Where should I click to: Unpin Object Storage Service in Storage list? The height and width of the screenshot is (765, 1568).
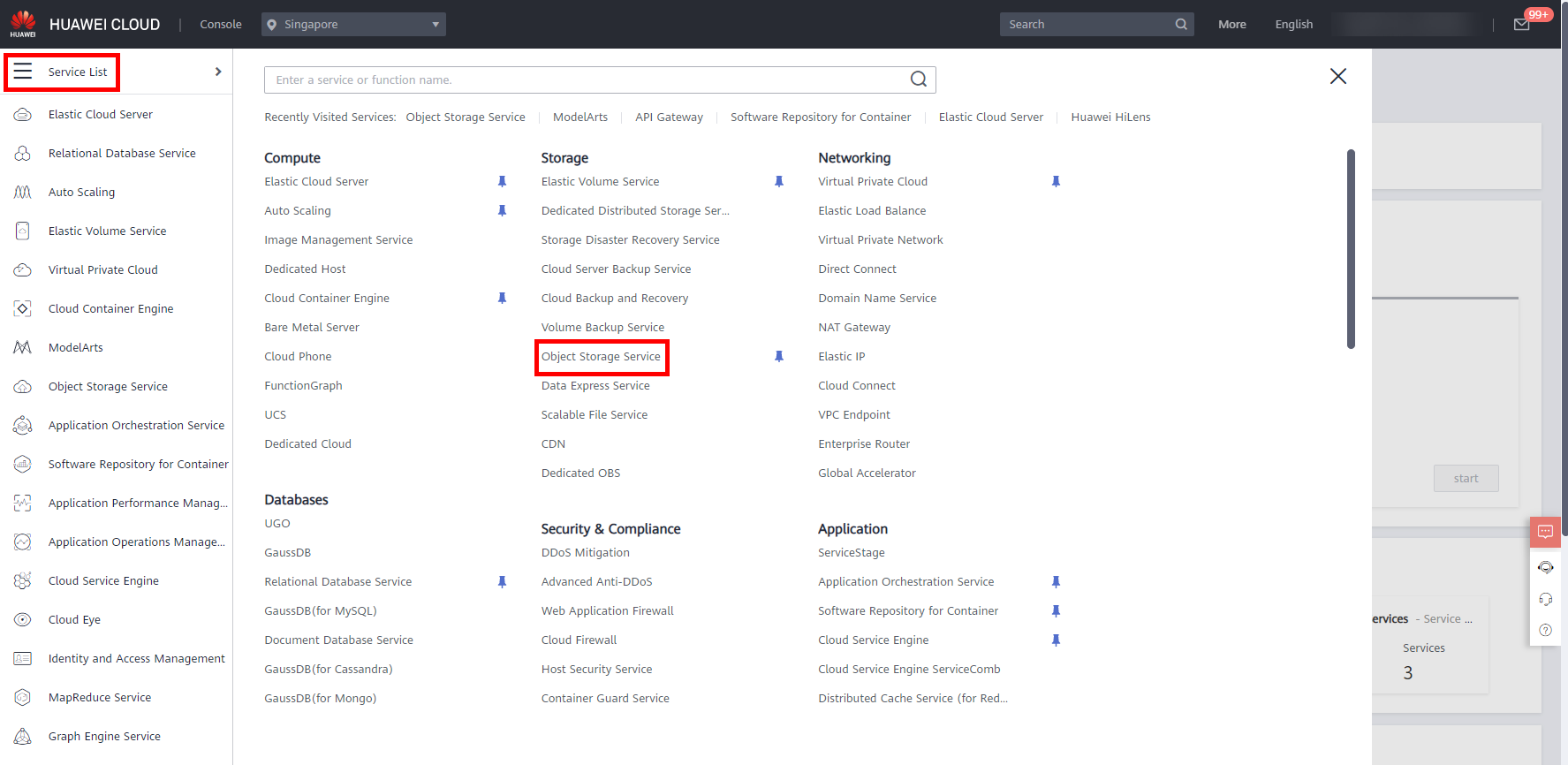[x=779, y=357]
